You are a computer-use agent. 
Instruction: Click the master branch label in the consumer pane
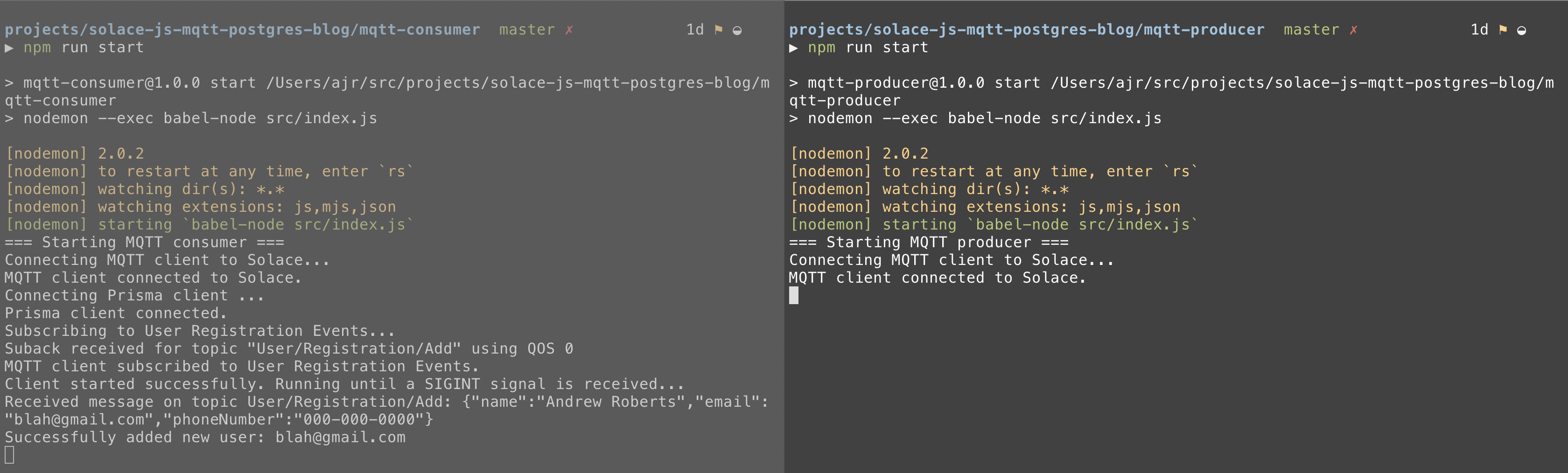526,30
